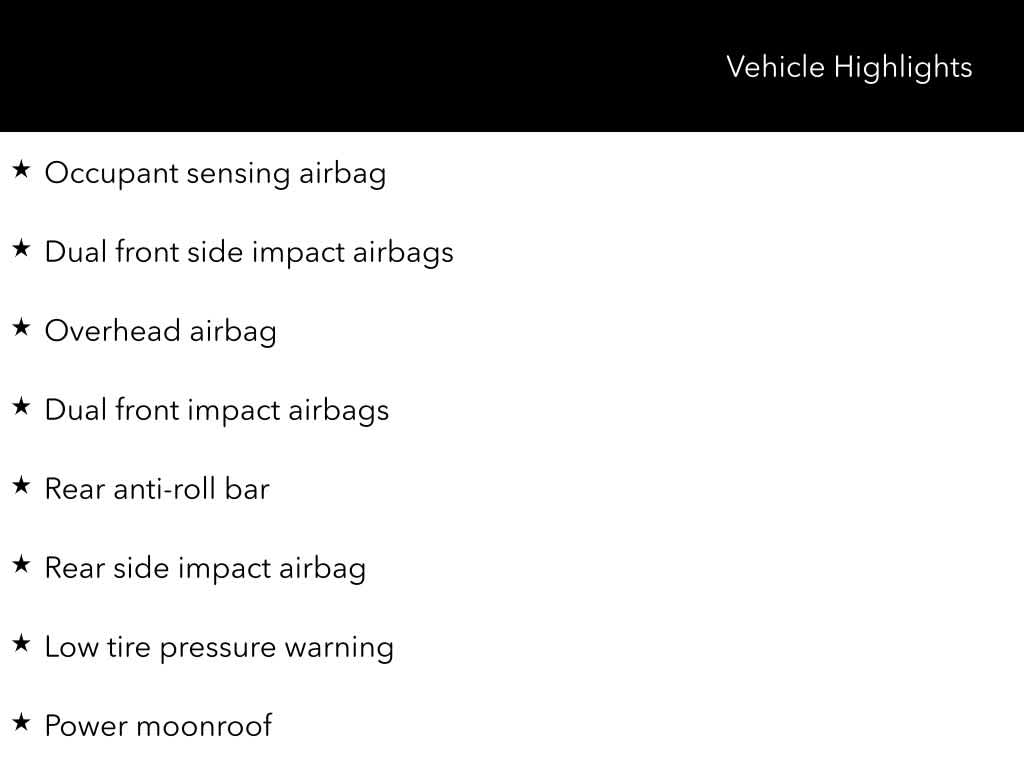
Task: Click star bullet beside Low tire pressure warning
Action: coord(21,644)
